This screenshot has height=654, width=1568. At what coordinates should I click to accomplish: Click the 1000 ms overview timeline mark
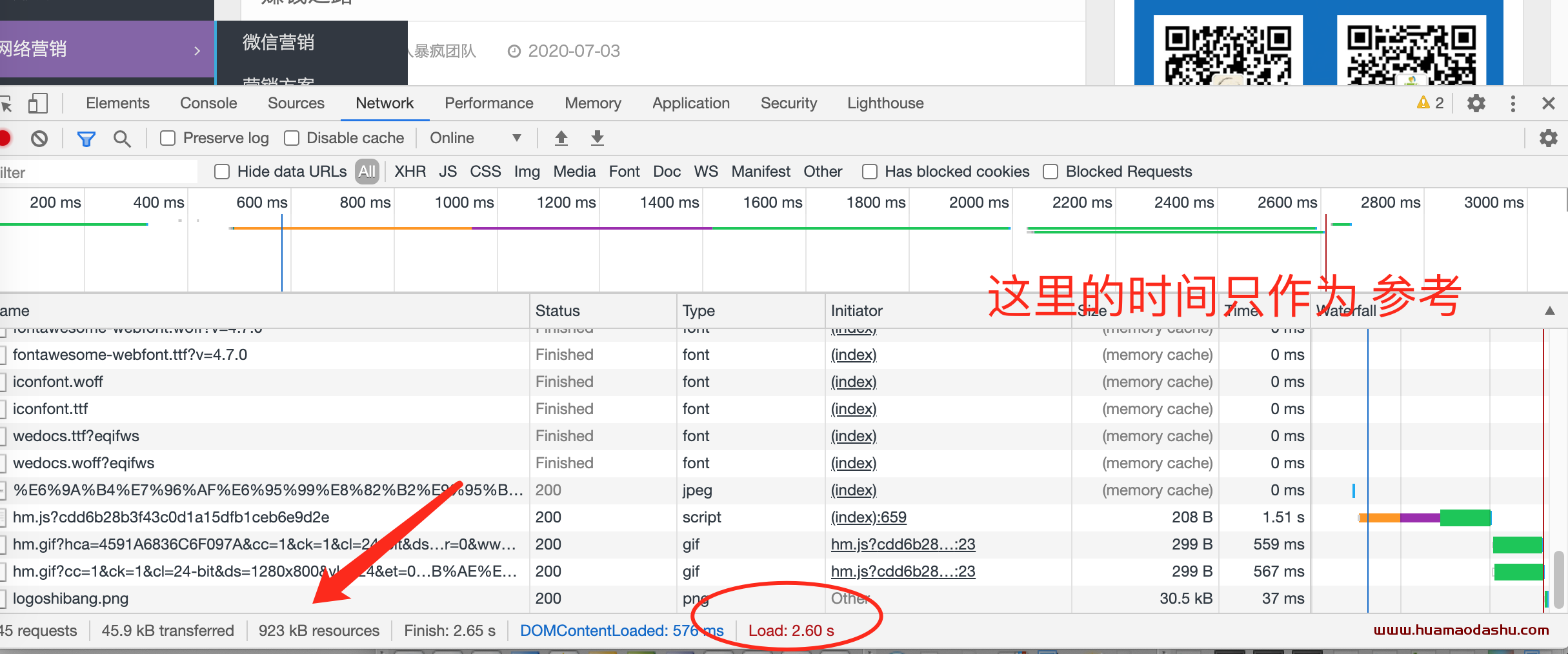(x=464, y=203)
